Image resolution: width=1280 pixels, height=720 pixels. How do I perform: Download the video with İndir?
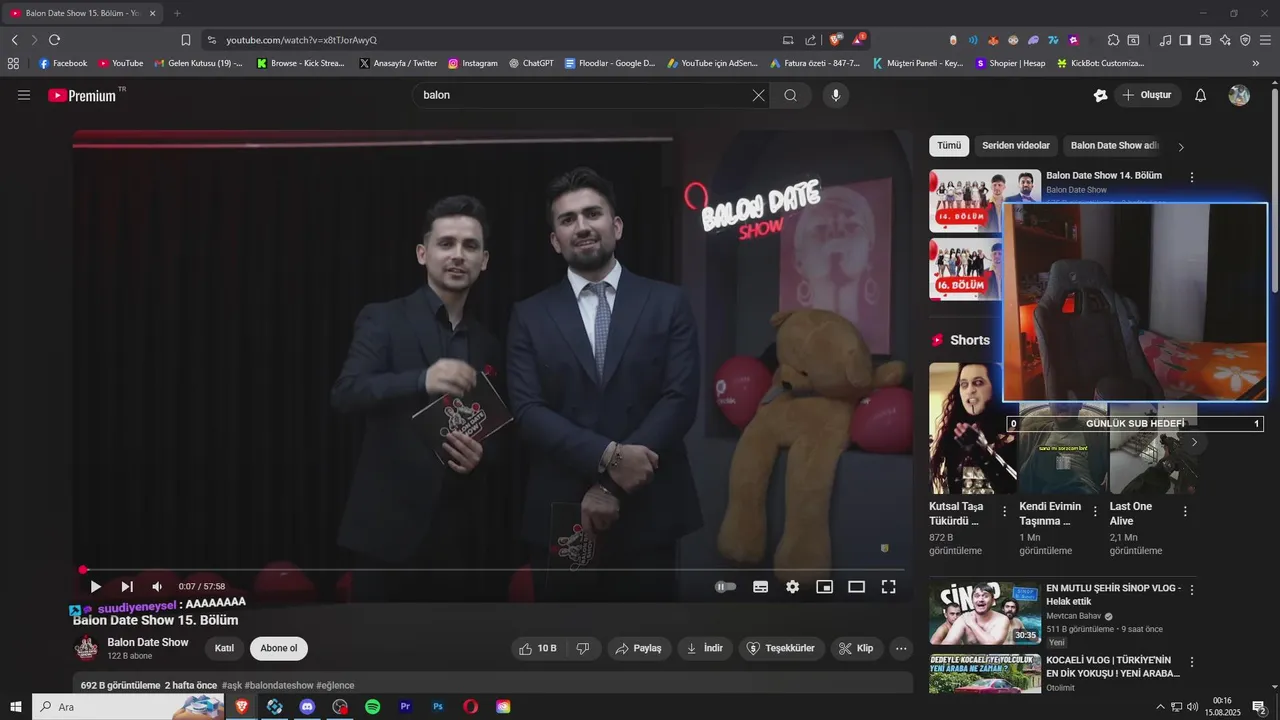pos(705,648)
